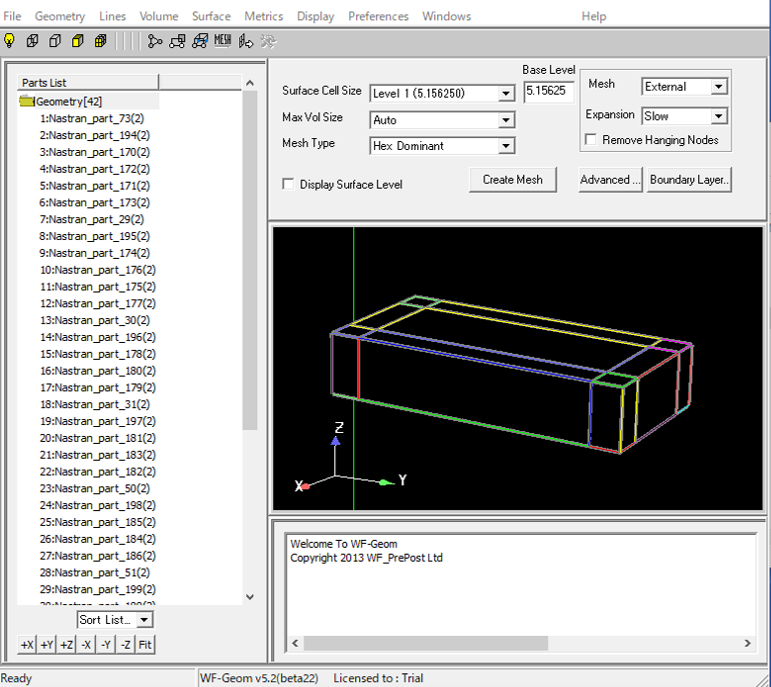This screenshot has width=771, height=687.
Task: Select part 13:Nastran_part_30(2)
Action: [95, 320]
